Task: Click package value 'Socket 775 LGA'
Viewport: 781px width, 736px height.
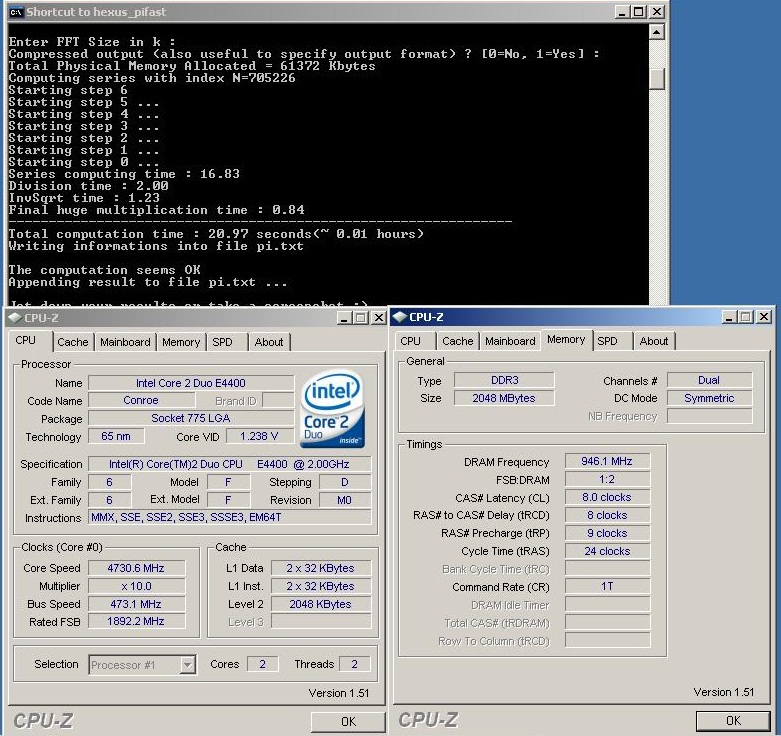Action: click(x=191, y=418)
